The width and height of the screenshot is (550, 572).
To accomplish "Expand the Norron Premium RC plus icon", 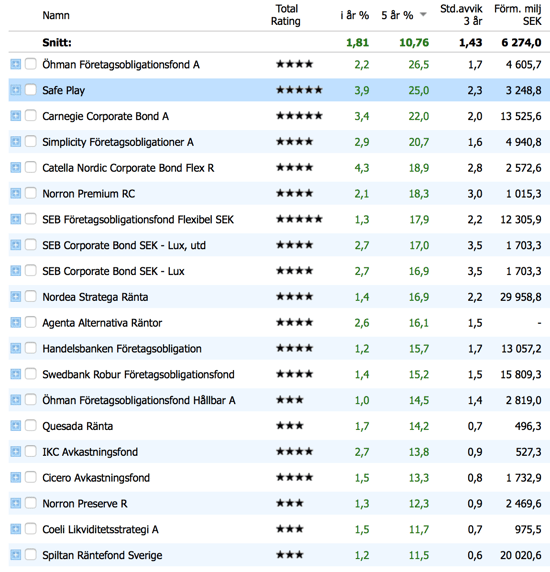I will pos(15,193).
